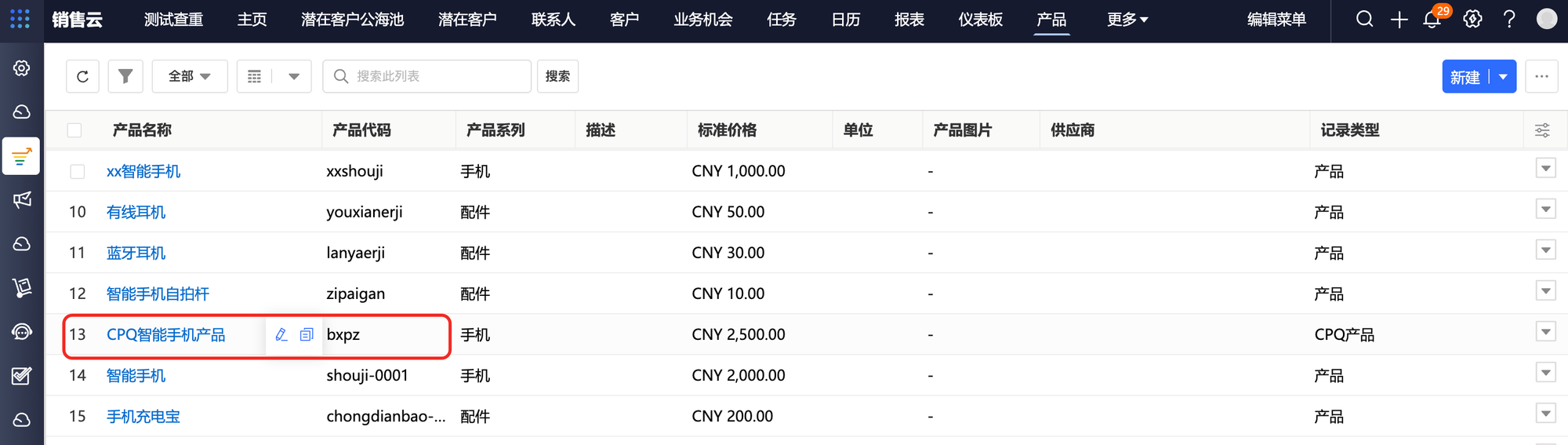The width and height of the screenshot is (1568, 445).
Task: Open the top bar search magnifier
Action: pyautogui.click(x=1364, y=20)
